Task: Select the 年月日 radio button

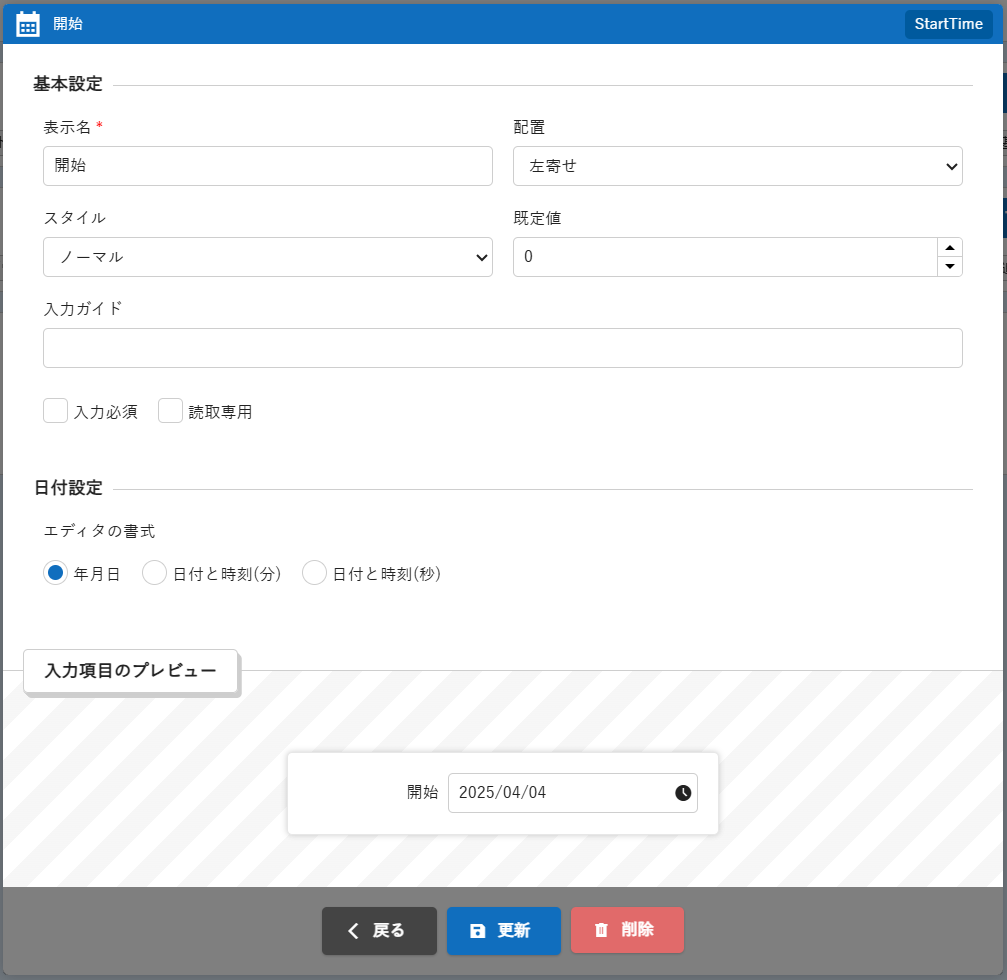Action: pos(55,573)
